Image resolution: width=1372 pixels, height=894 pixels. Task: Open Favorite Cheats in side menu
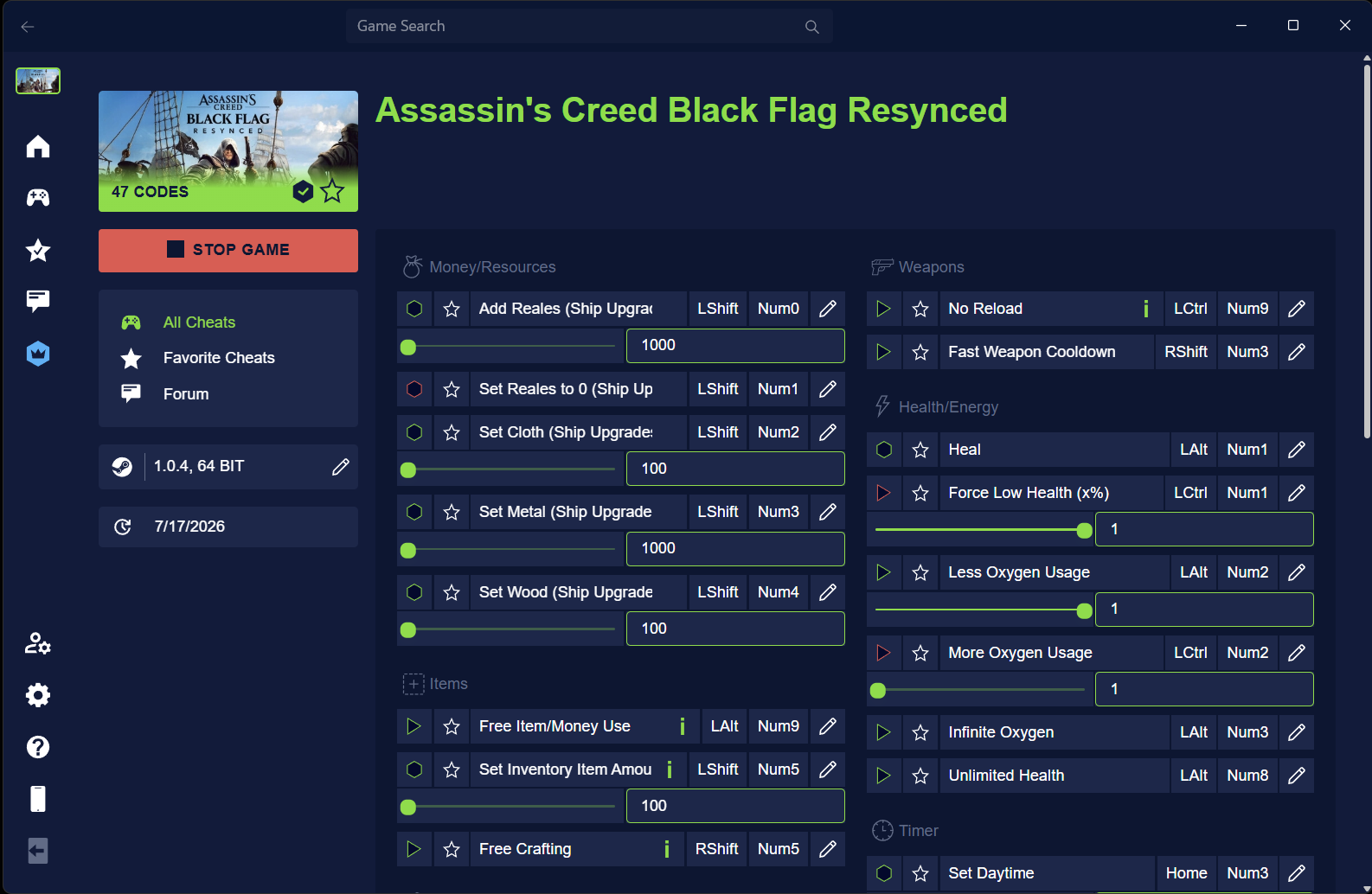tap(219, 358)
